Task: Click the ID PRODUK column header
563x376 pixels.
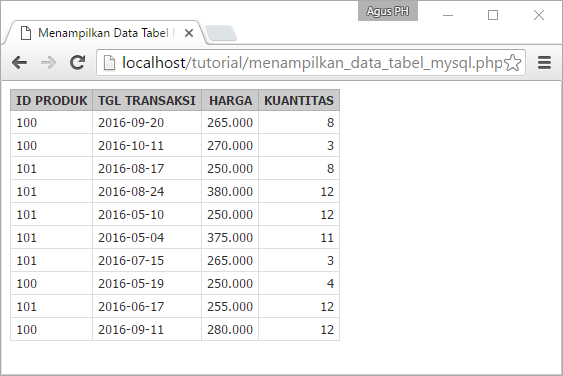Action: (52, 100)
